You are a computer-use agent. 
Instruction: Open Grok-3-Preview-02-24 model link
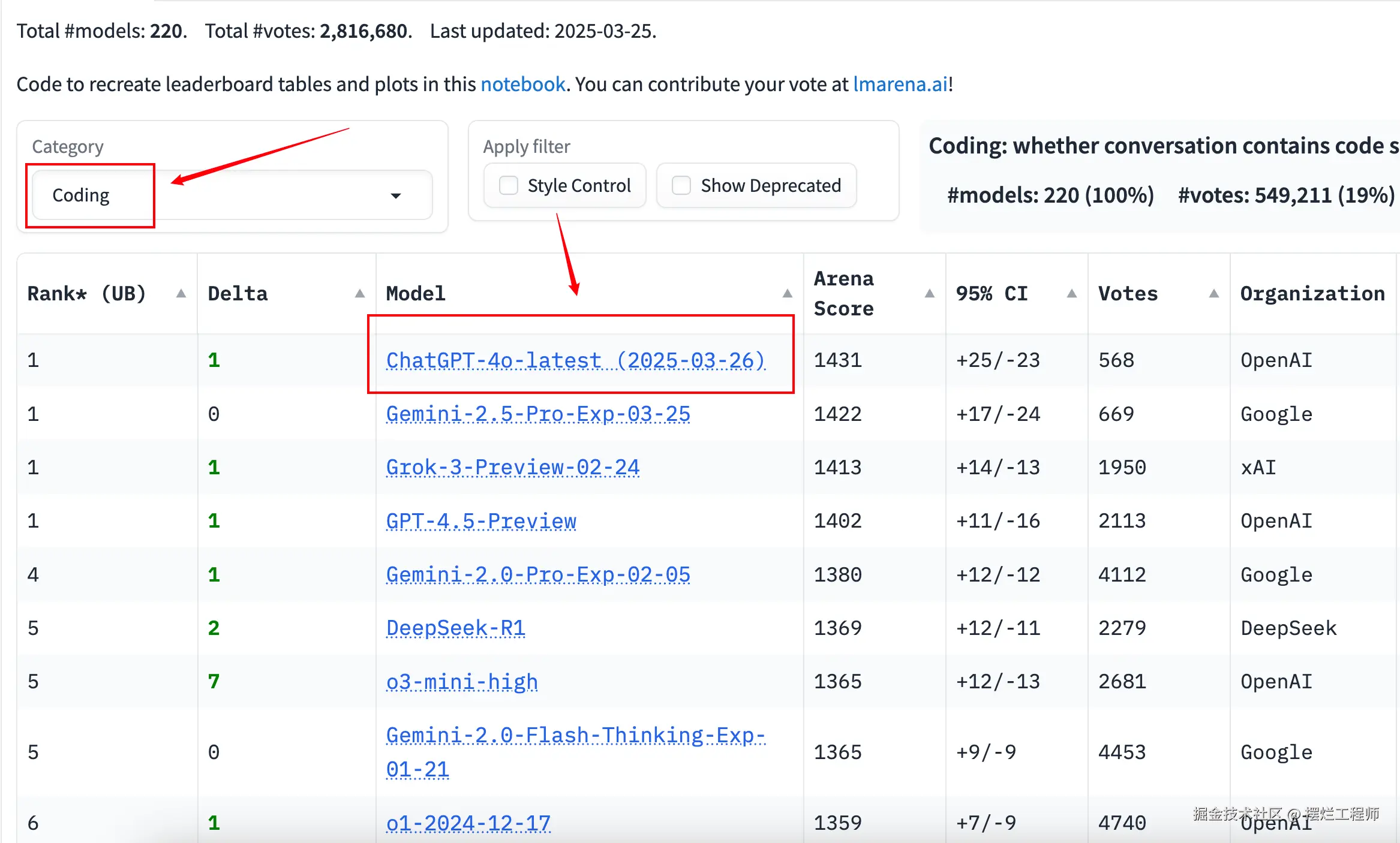513,467
